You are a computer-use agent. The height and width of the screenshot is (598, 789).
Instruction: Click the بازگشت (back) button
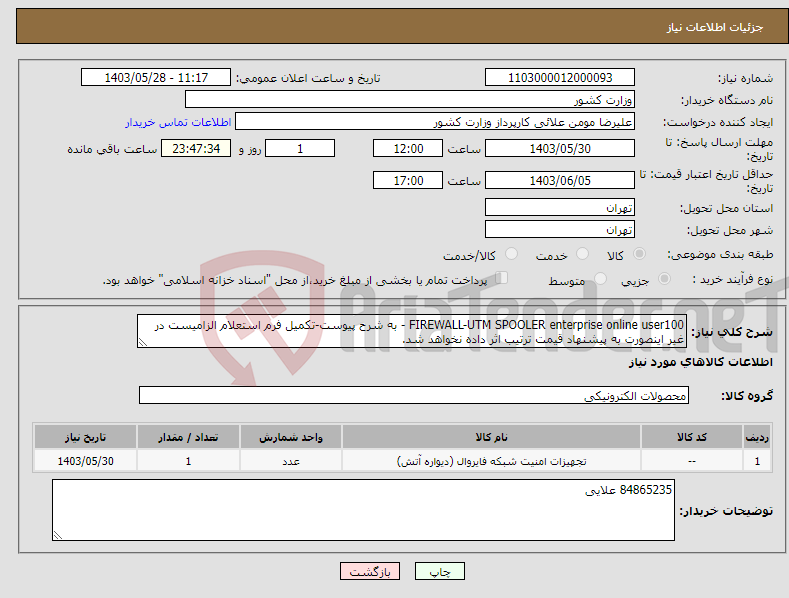(x=370, y=571)
